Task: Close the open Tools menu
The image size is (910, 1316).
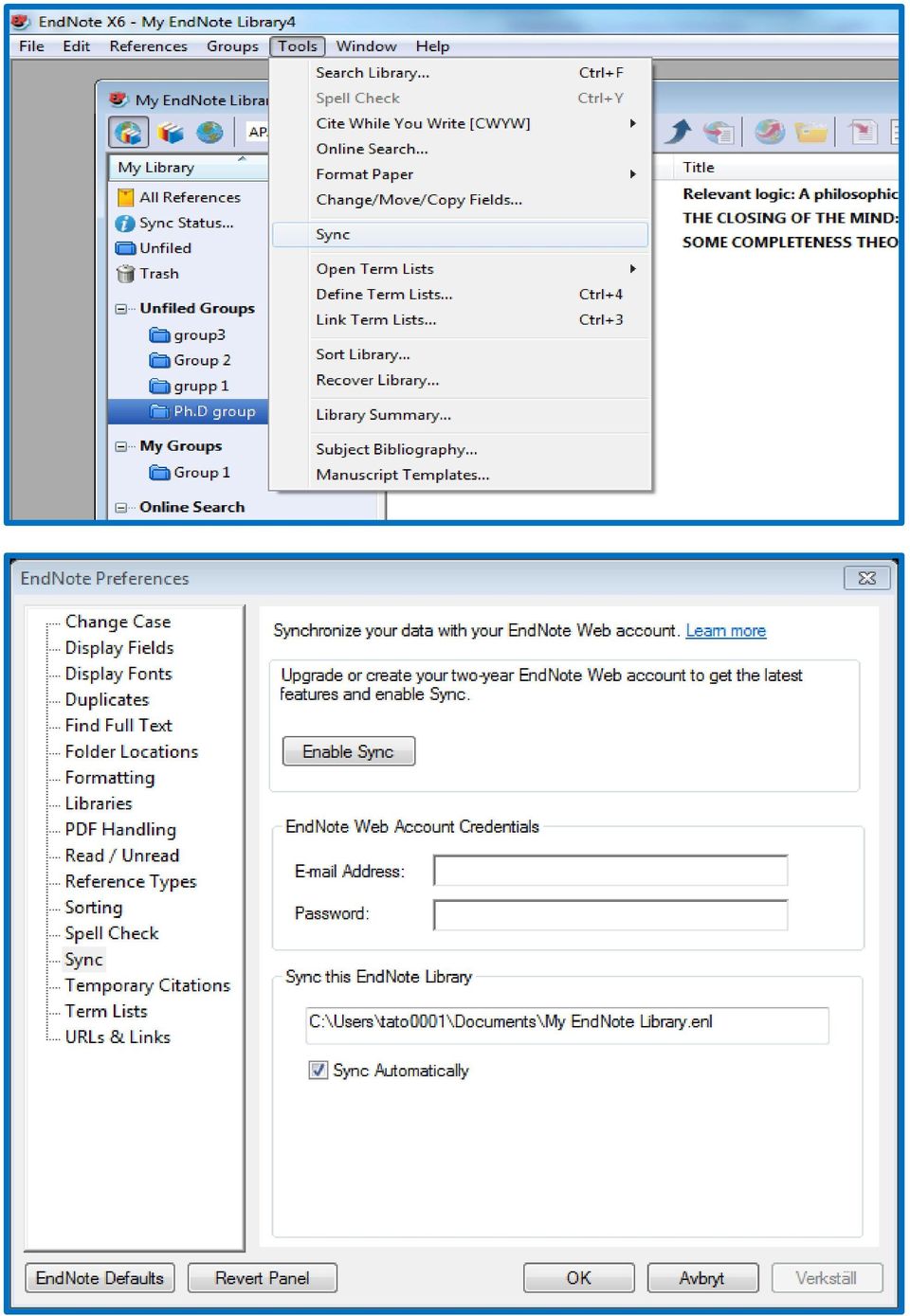Action: click(x=298, y=46)
